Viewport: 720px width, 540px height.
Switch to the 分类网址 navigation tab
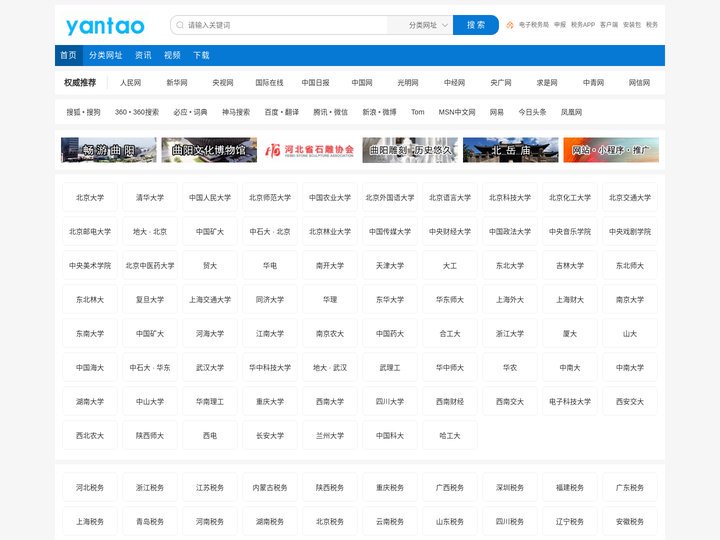(106, 55)
